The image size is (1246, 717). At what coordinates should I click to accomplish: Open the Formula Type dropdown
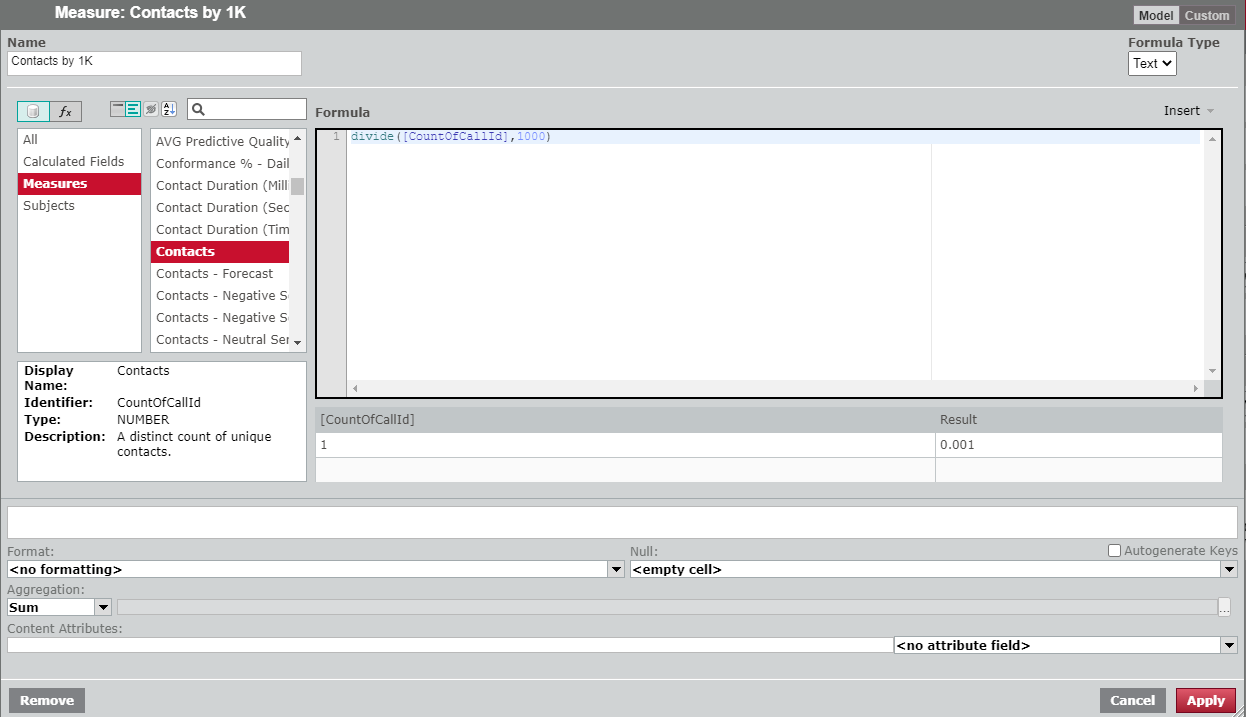click(1152, 63)
